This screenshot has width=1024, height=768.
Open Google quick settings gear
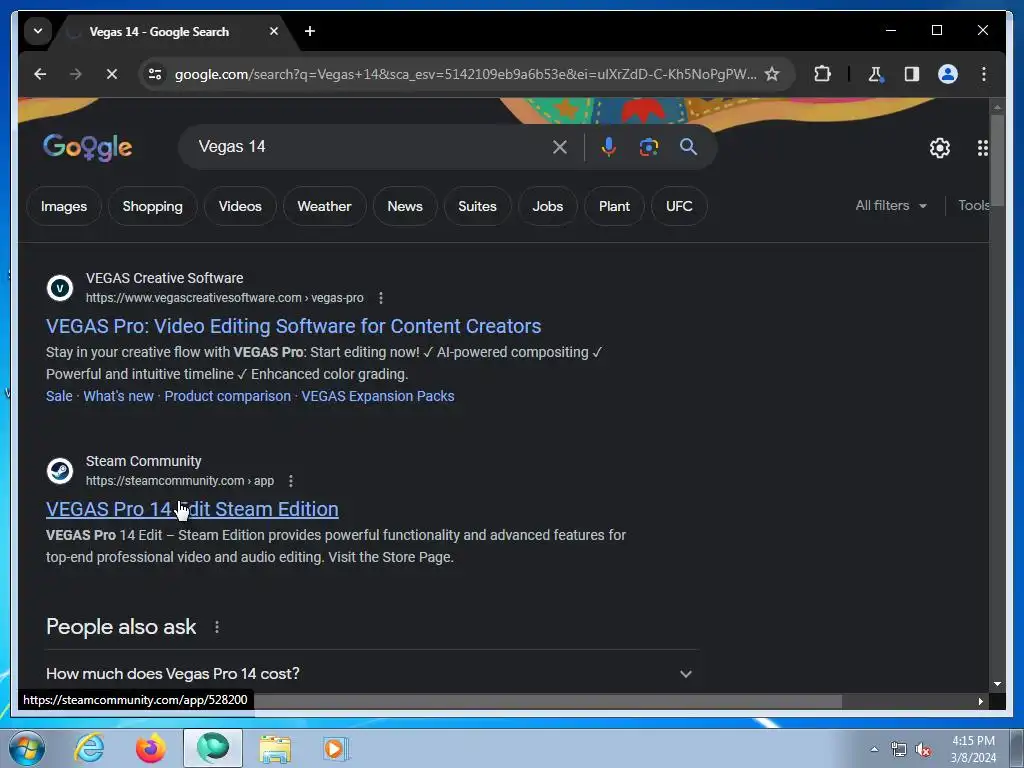click(940, 148)
